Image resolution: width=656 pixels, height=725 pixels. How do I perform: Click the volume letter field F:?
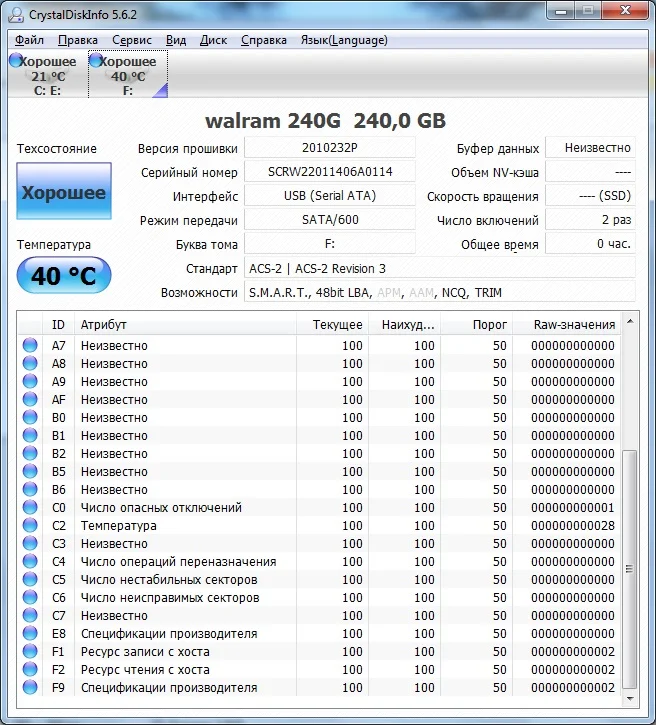(330, 244)
